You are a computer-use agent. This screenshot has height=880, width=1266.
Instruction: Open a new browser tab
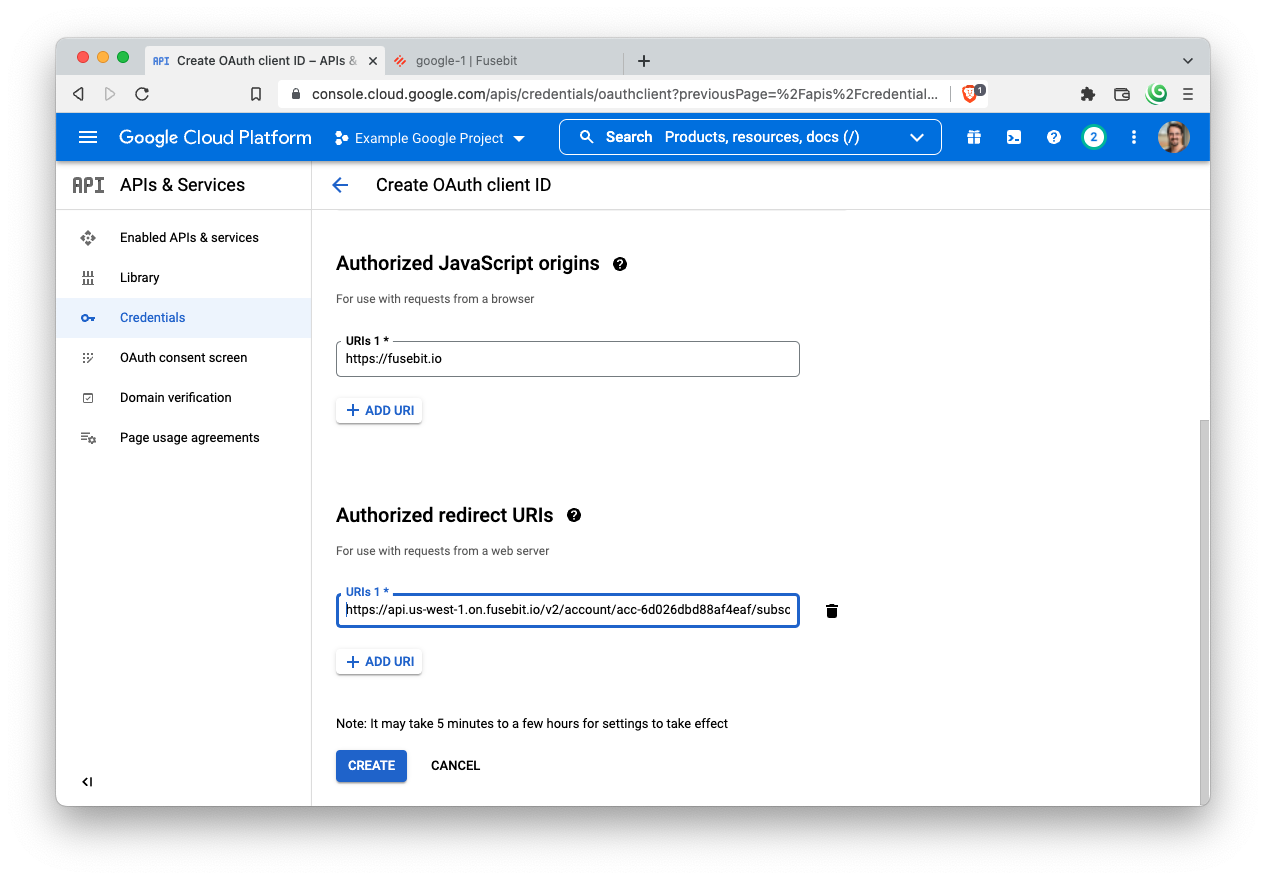(644, 61)
